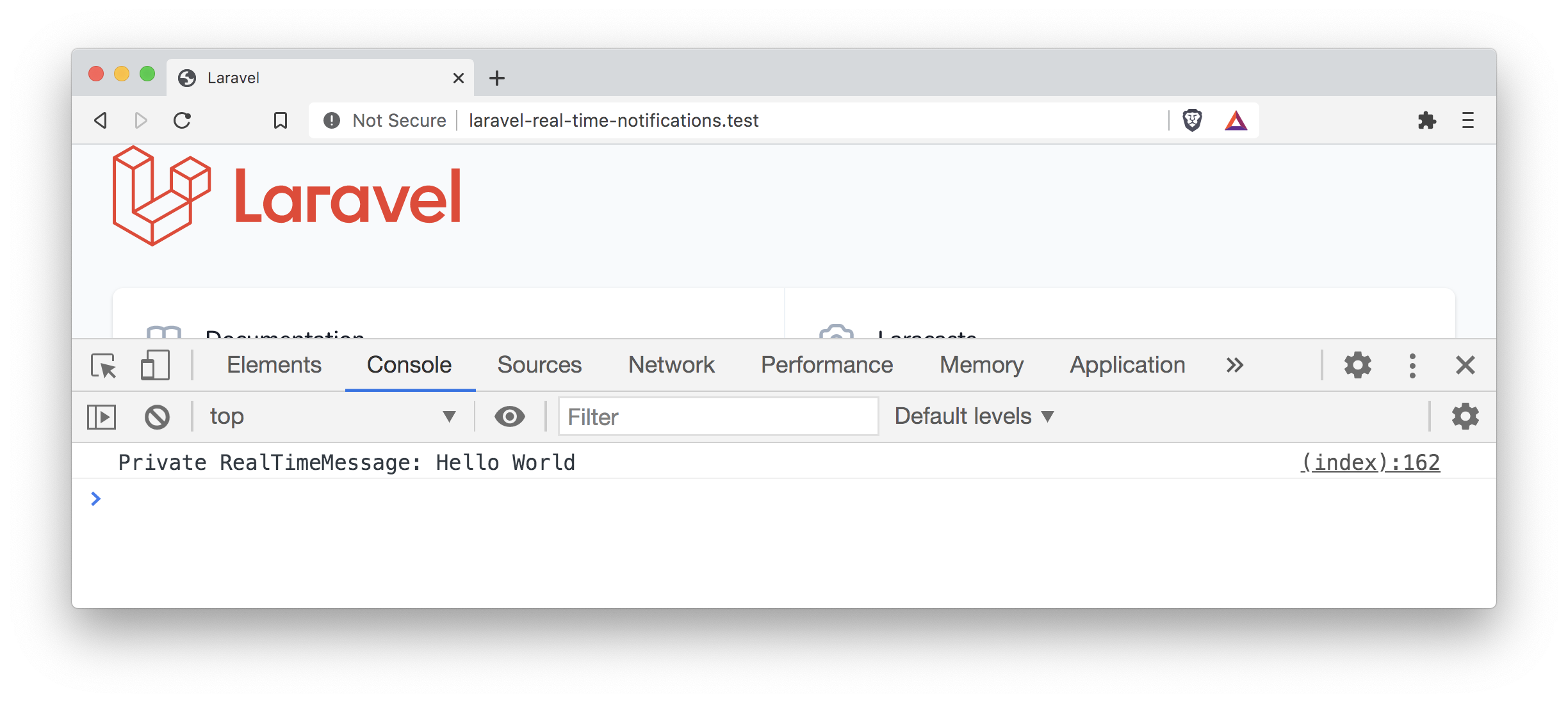Click the Not Secure label
Viewport: 1568px width, 703px height.
(399, 120)
